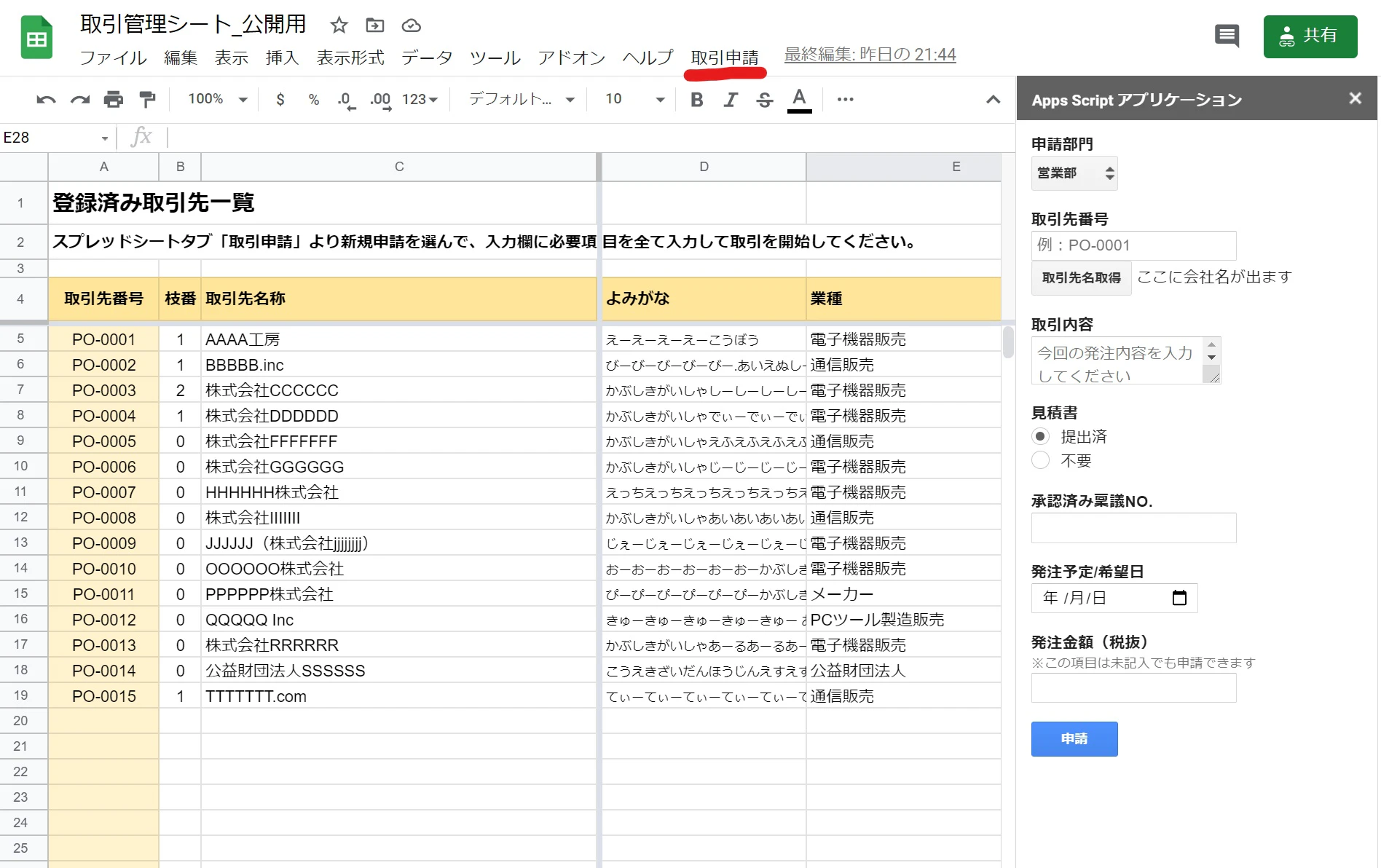Select the PCツール製造販売 cell

(904, 620)
